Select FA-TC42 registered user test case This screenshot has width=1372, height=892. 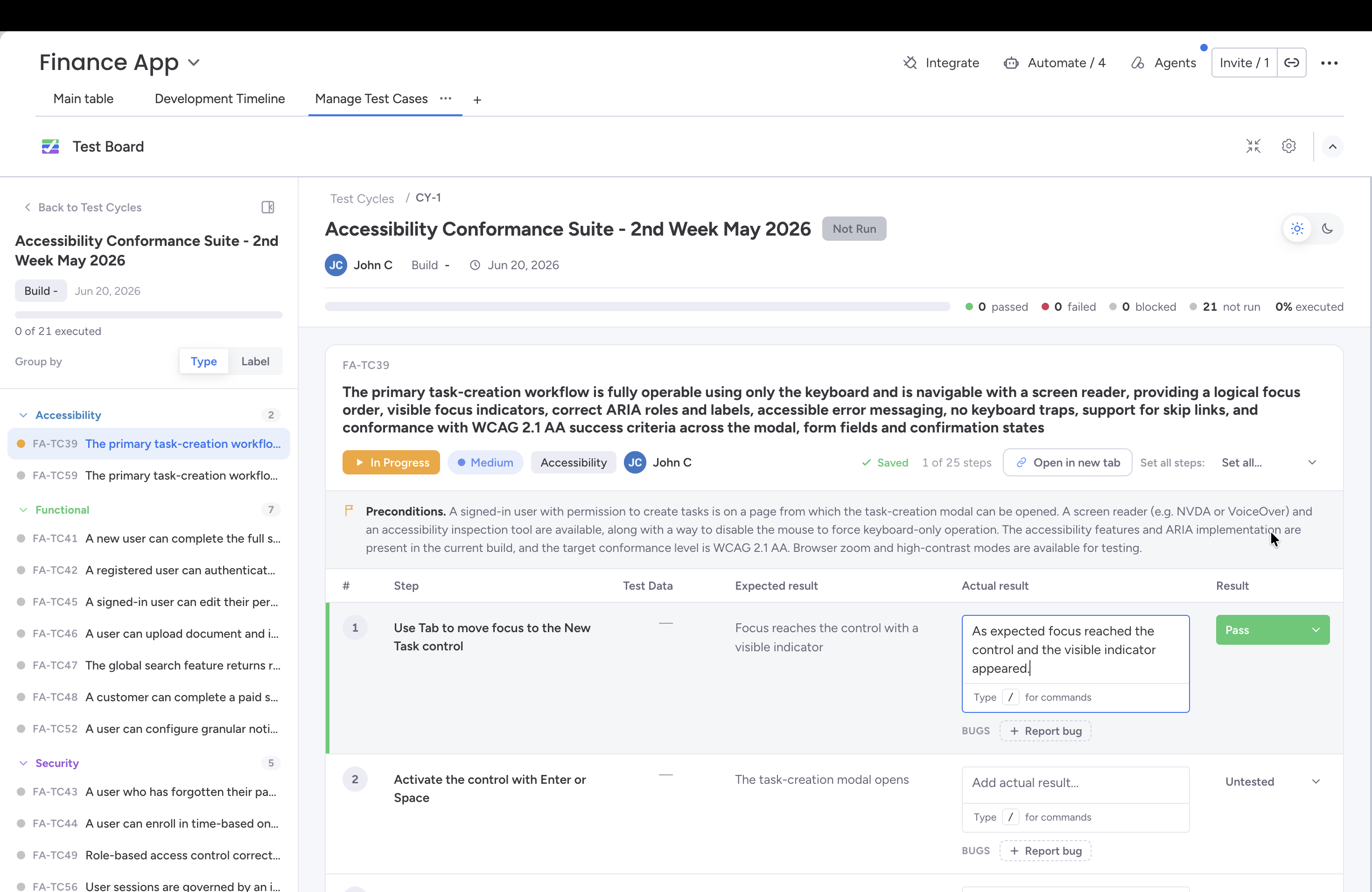click(149, 570)
